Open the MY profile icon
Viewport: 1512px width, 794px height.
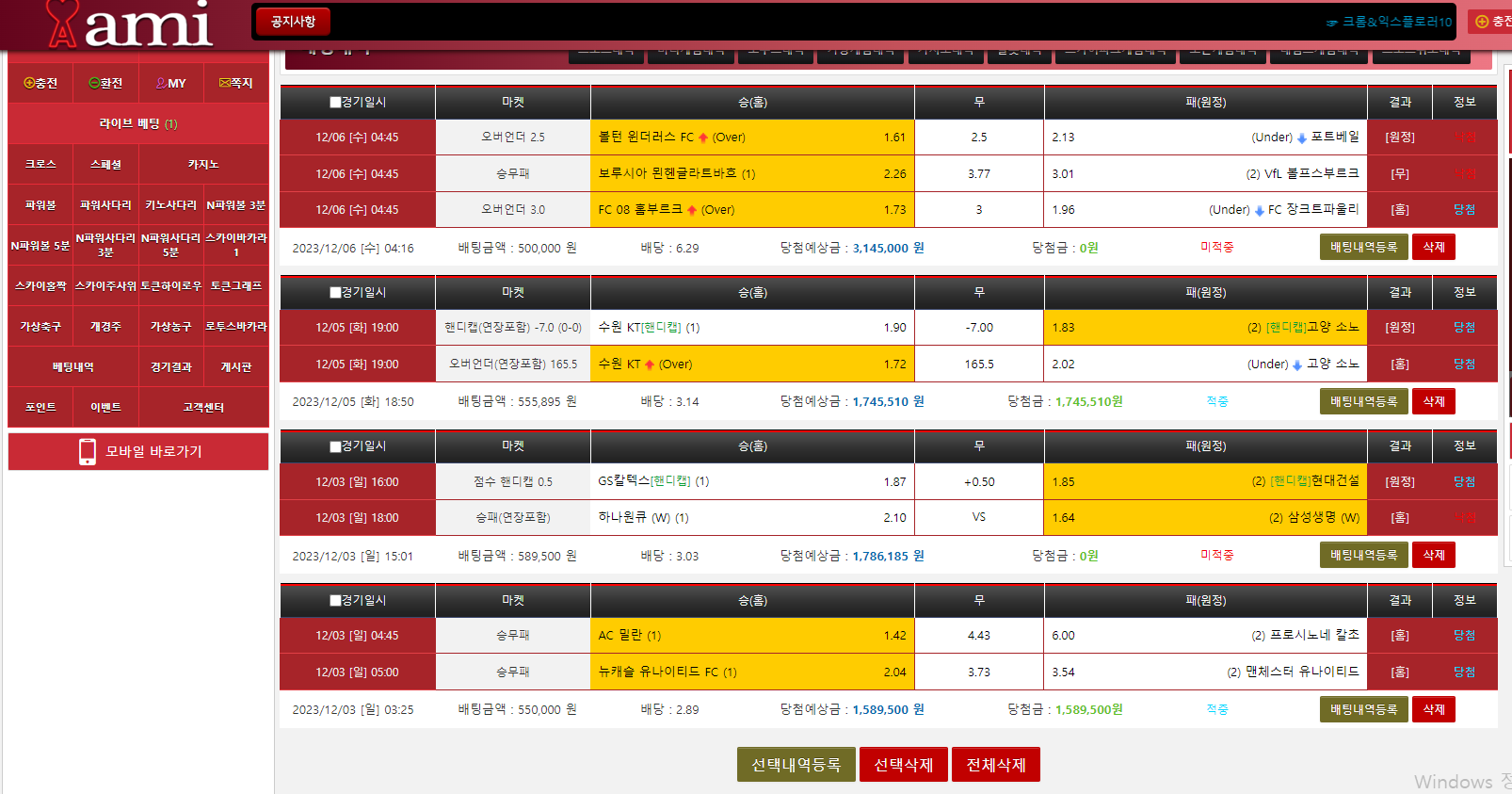tap(170, 83)
